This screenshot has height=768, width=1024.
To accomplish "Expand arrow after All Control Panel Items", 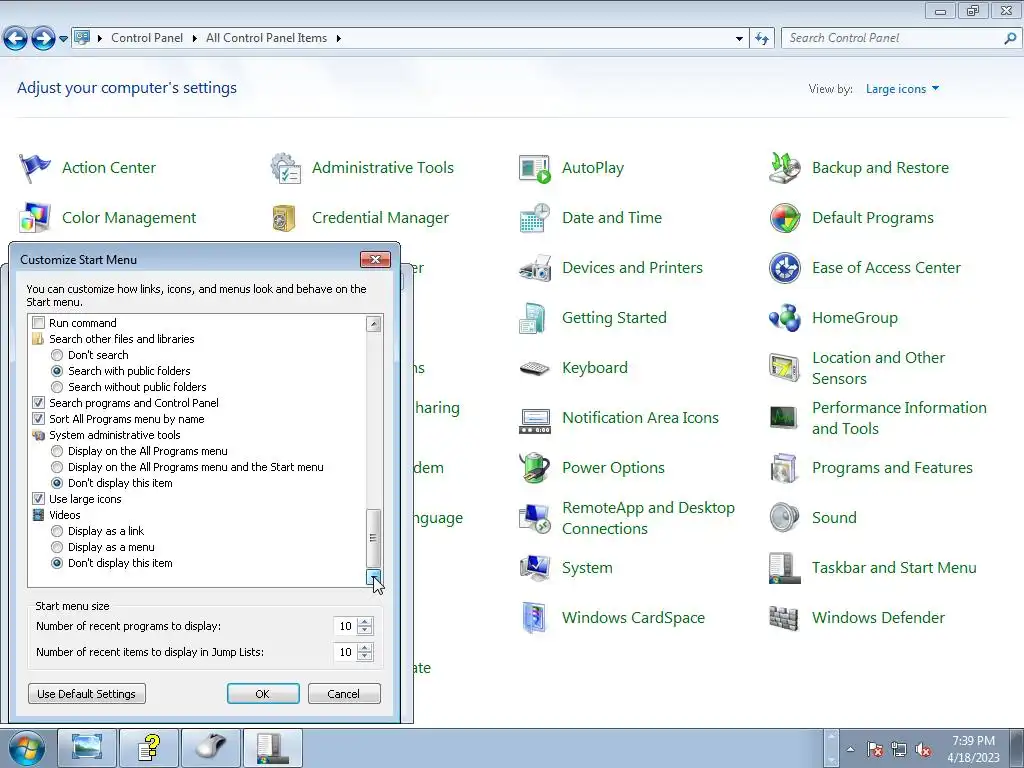I will coord(338,39).
